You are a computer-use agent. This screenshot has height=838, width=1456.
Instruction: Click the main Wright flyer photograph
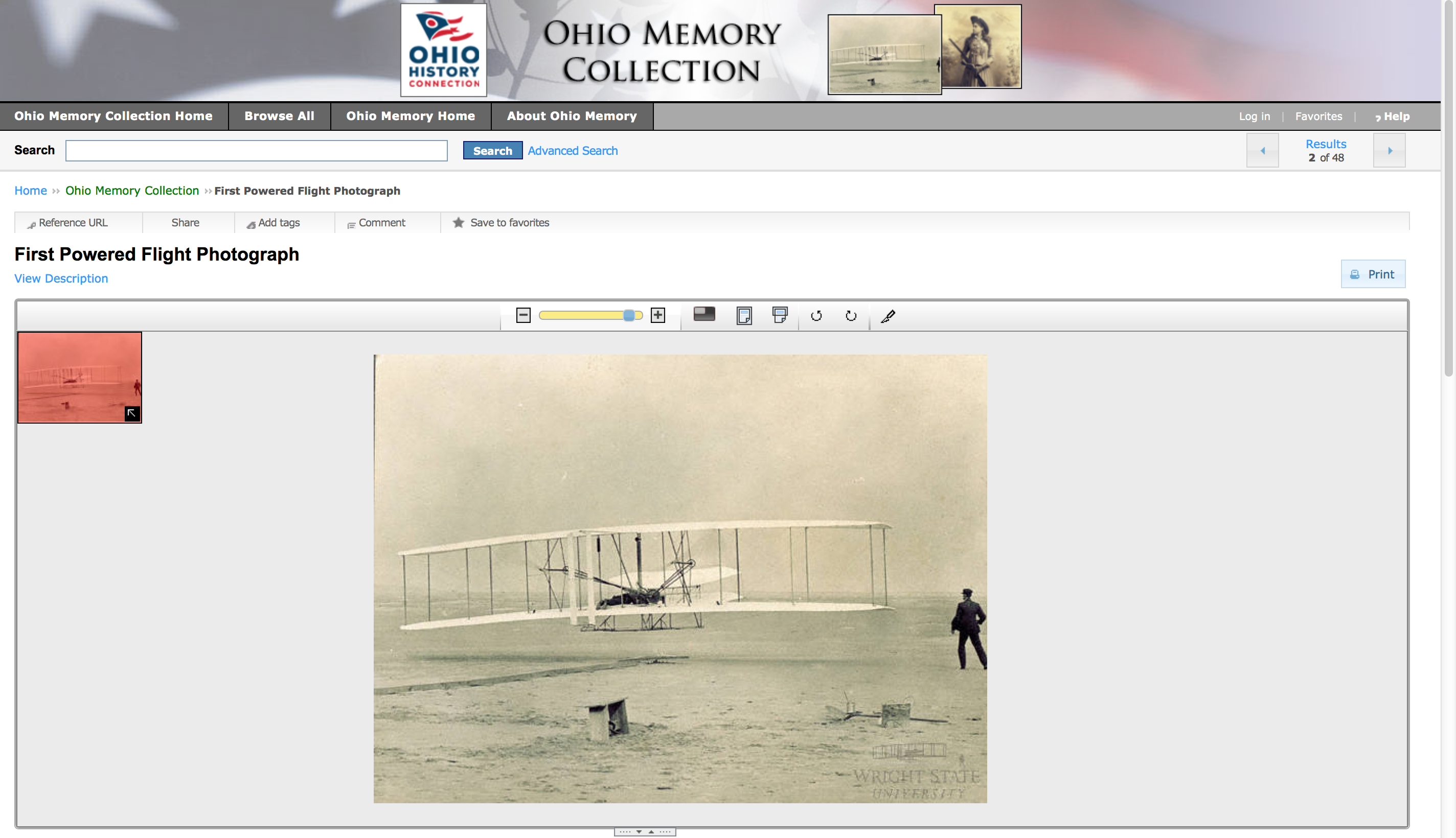(x=680, y=578)
